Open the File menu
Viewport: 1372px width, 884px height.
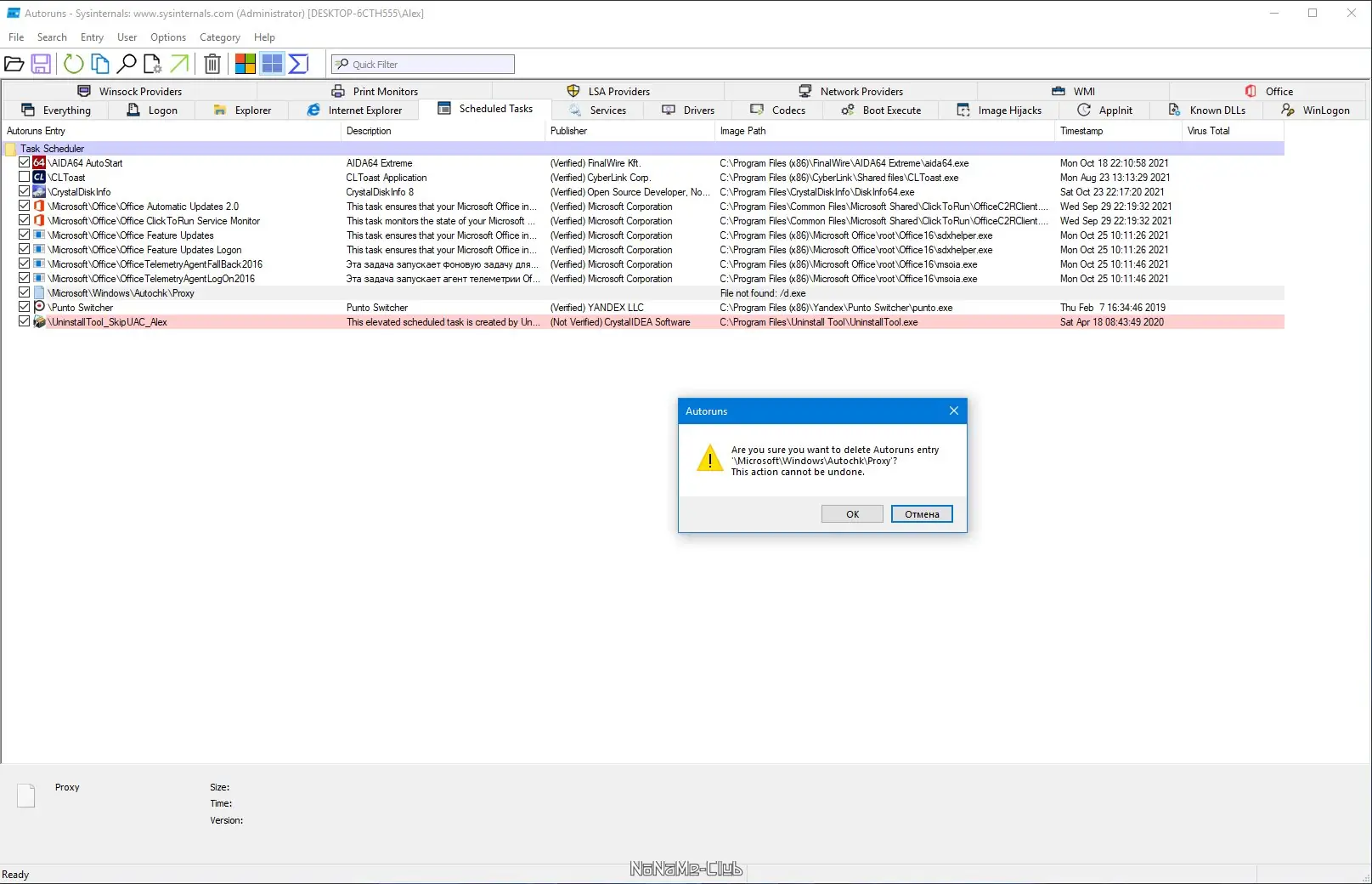16,37
